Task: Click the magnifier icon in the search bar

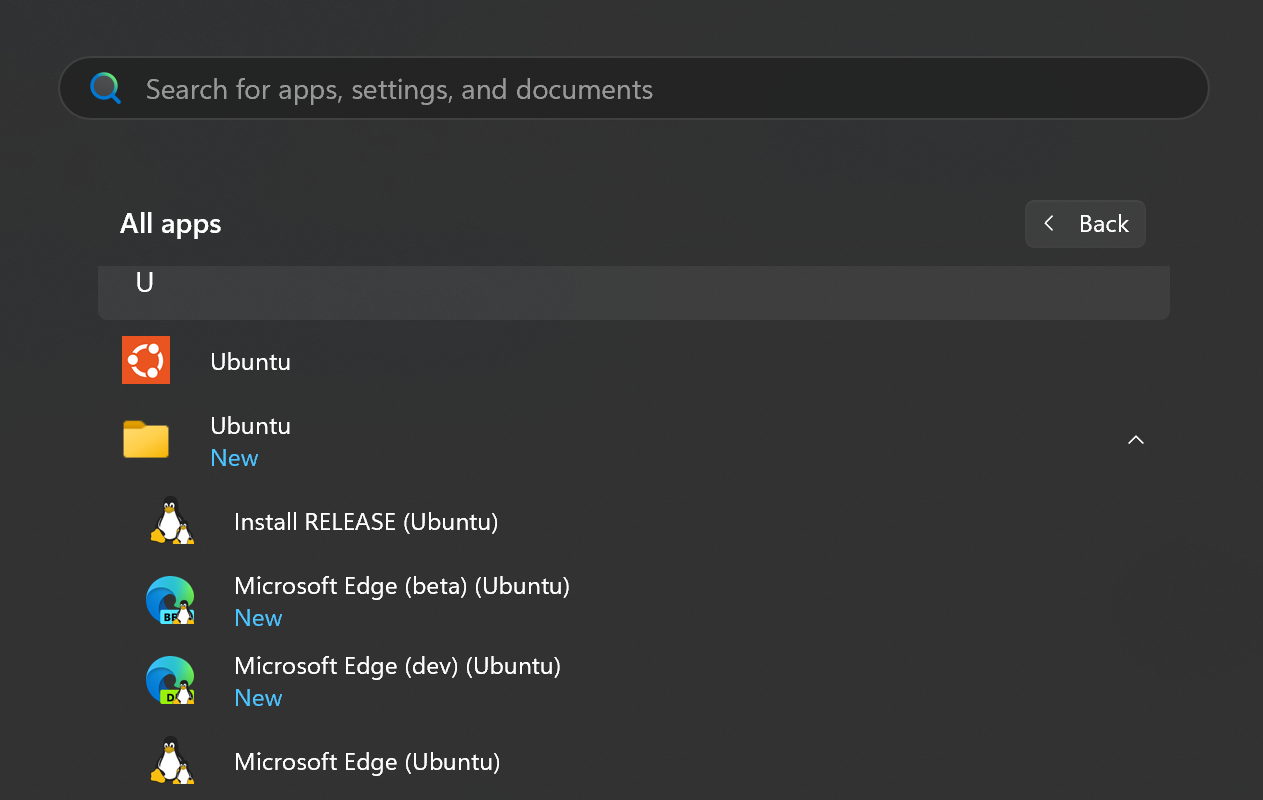Action: 106,89
